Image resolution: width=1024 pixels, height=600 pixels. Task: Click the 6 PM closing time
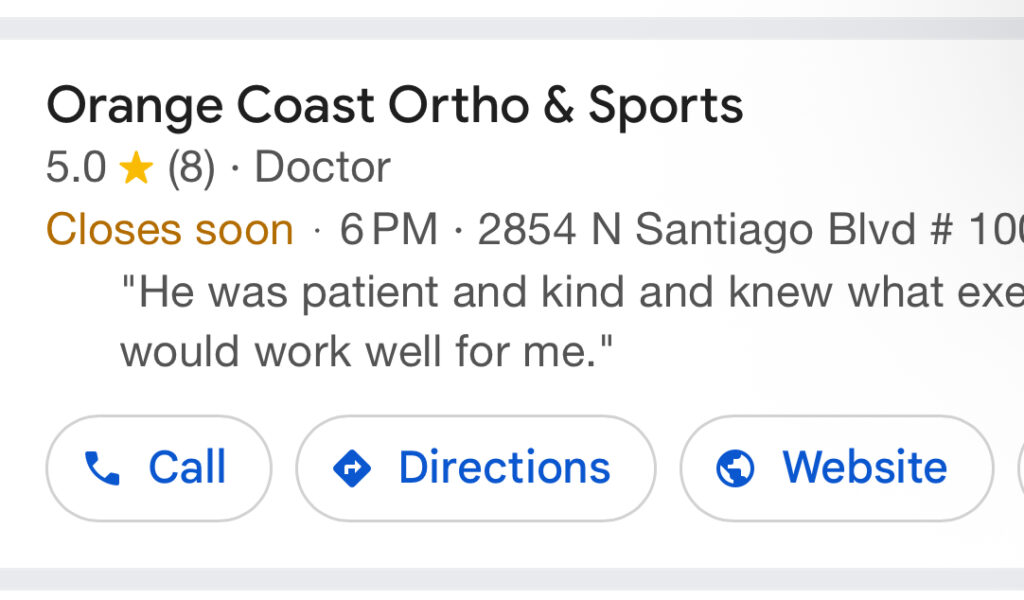[x=389, y=230]
